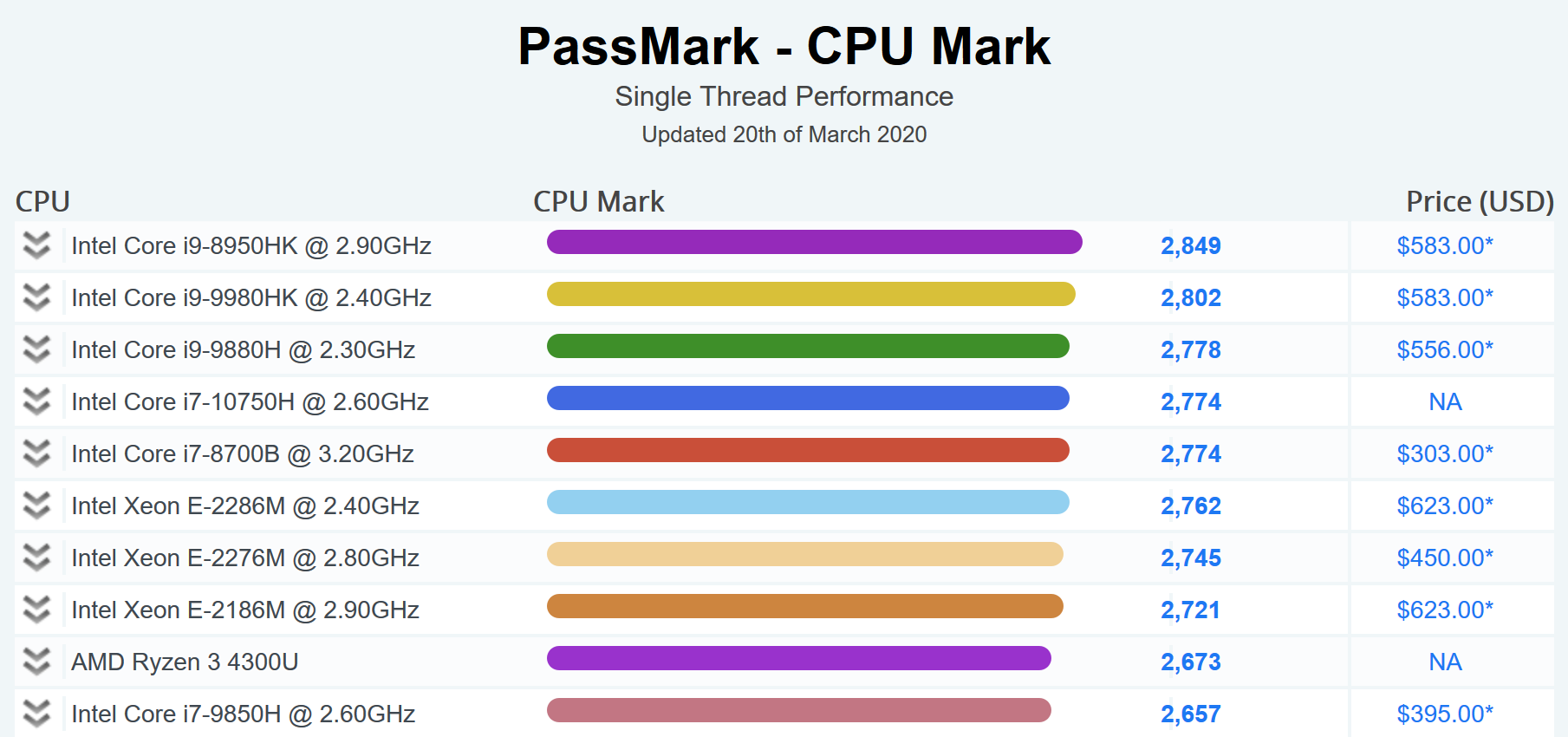The width and height of the screenshot is (1568, 737).
Task: Open the AMD Ryzen 3 4300U link
Action: pos(185,662)
